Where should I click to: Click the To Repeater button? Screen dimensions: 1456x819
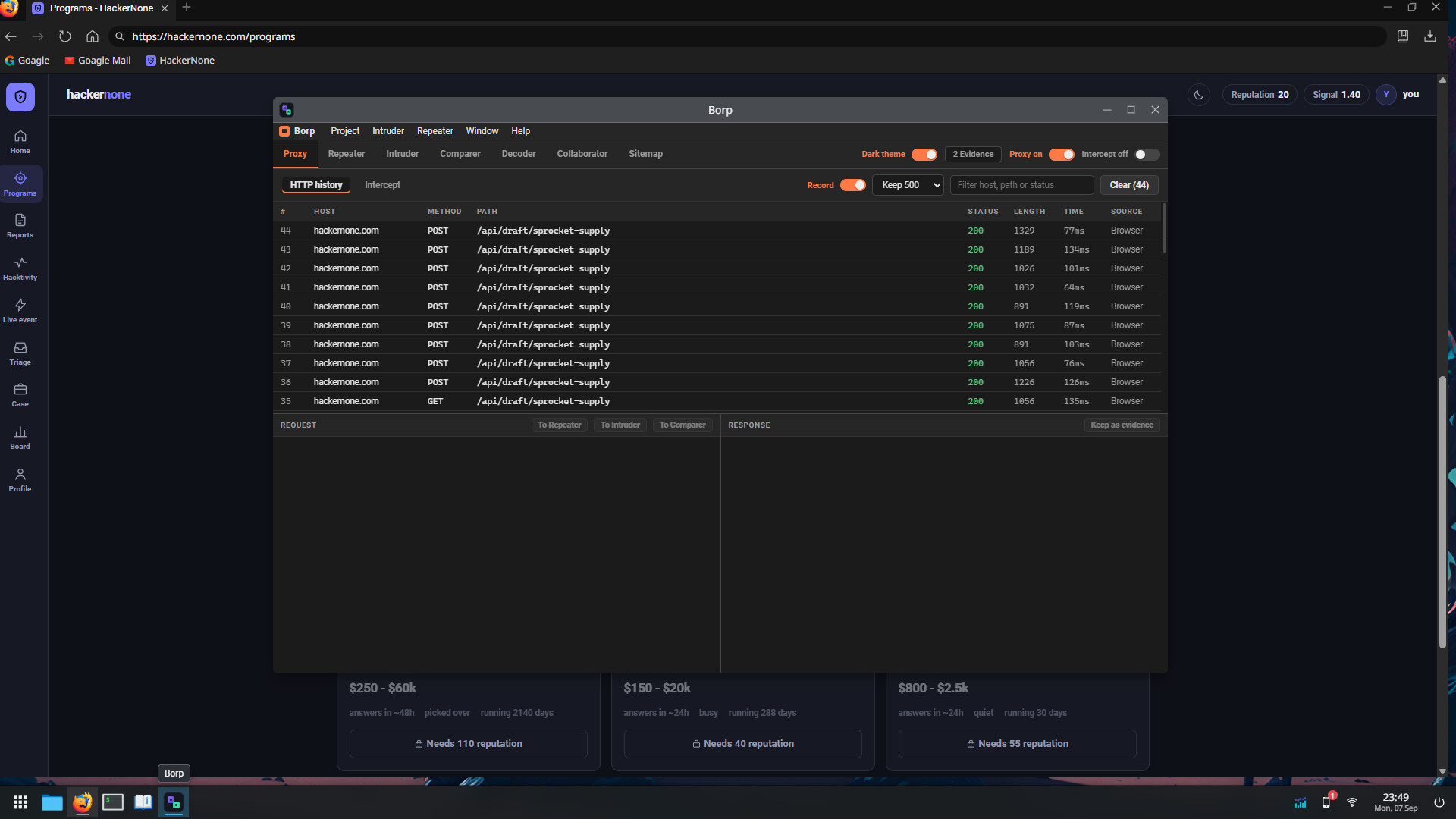[560, 425]
